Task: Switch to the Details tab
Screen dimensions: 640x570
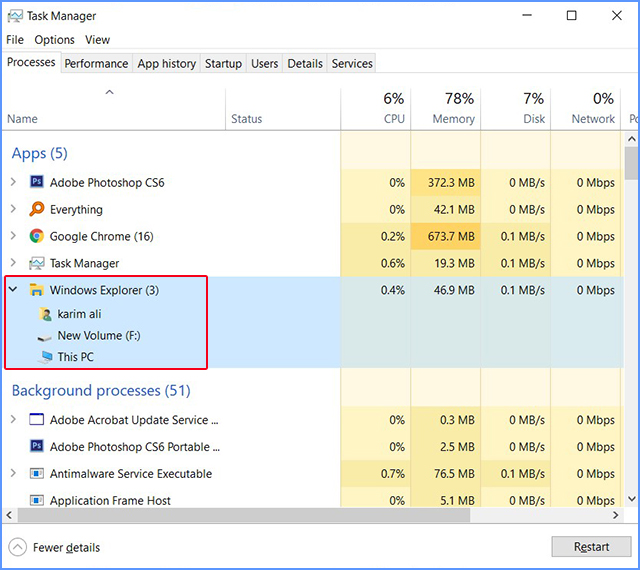Action: point(305,63)
